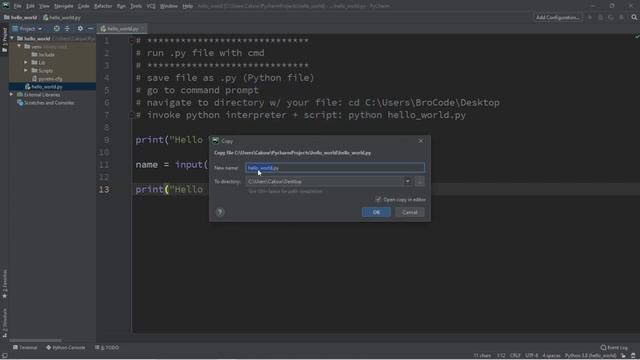The image size is (640, 360).
Task: Click the Add Configuration... button
Action: (x=558, y=18)
